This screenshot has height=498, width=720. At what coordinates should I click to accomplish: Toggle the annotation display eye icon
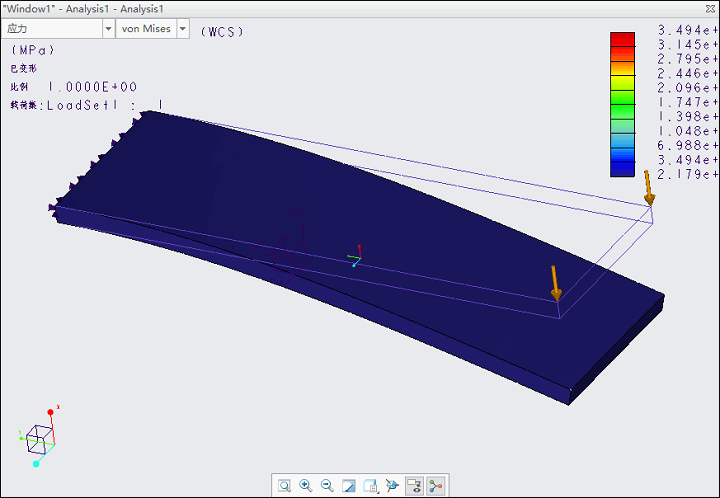click(414, 486)
